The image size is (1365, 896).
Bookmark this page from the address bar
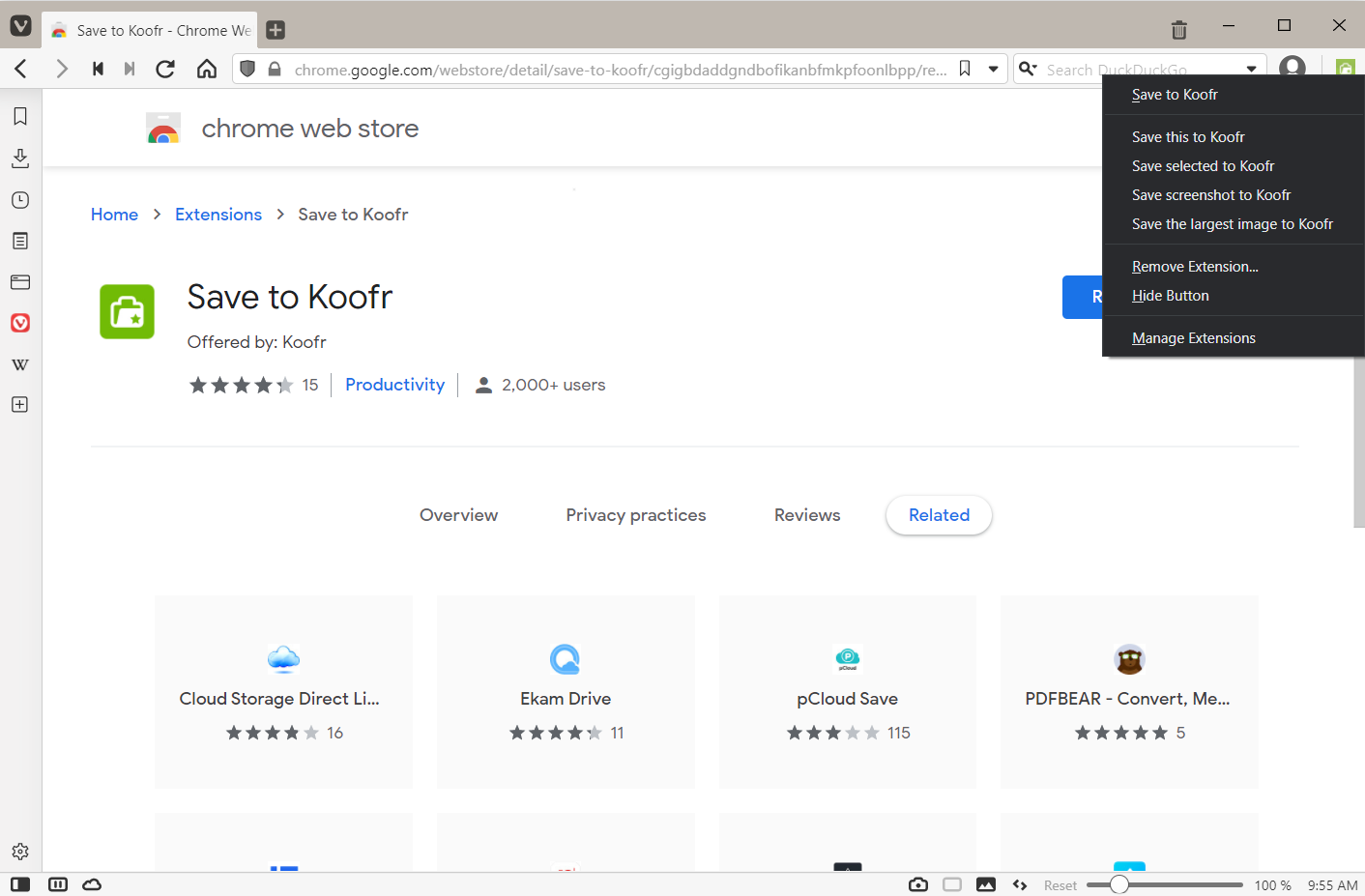pyautogui.click(x=965, y=69)
